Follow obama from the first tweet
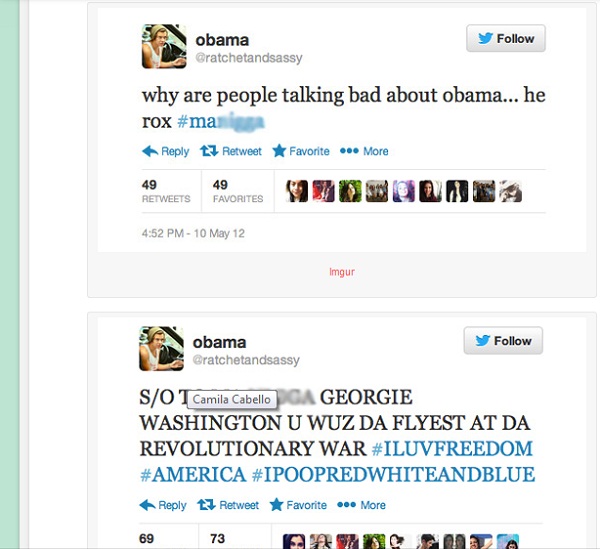Viewport: 600px width, 549px height. 505,38
